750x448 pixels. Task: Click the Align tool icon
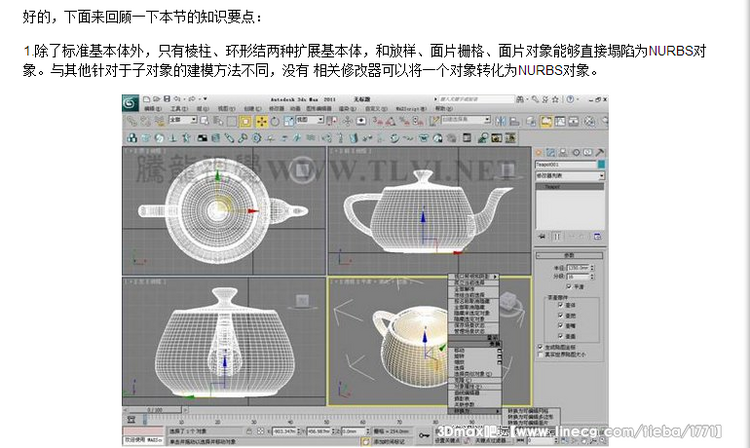point(514,121)
